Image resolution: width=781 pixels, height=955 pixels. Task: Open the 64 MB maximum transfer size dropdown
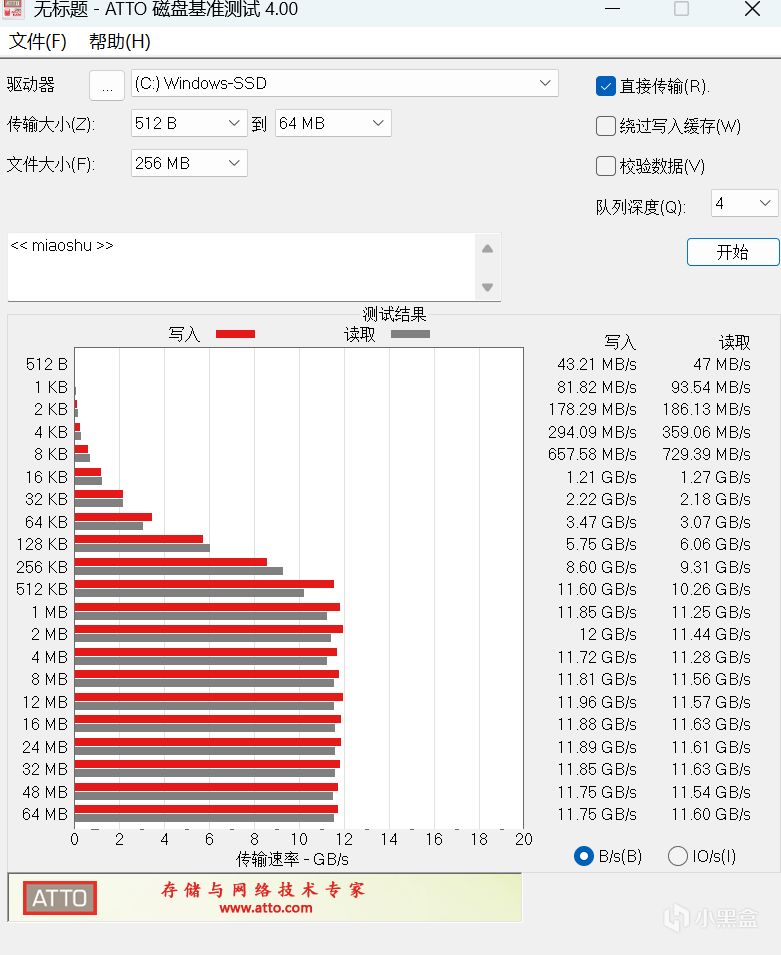333,124
